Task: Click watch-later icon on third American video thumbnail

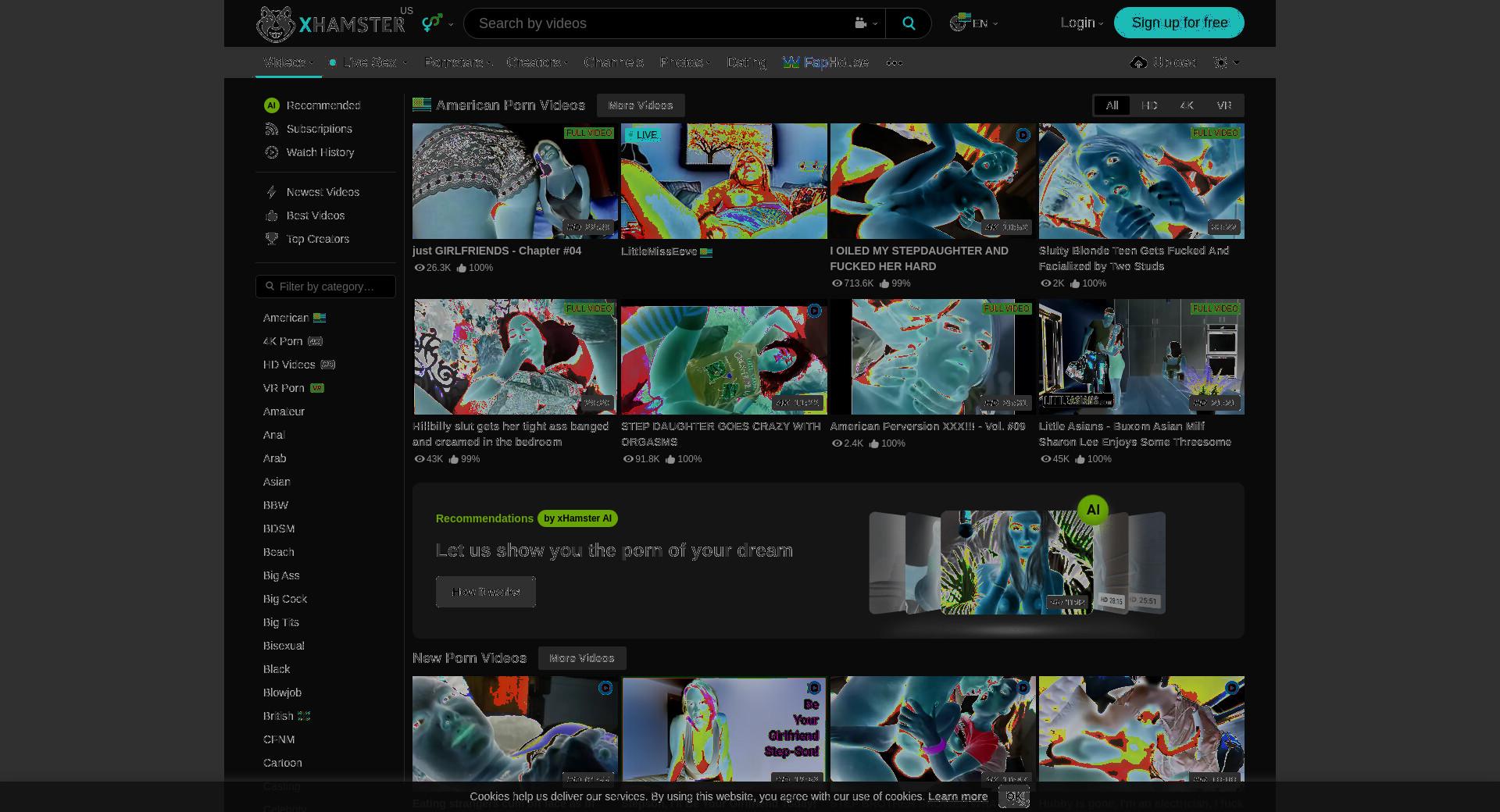Action: [x=1023, y=135]
